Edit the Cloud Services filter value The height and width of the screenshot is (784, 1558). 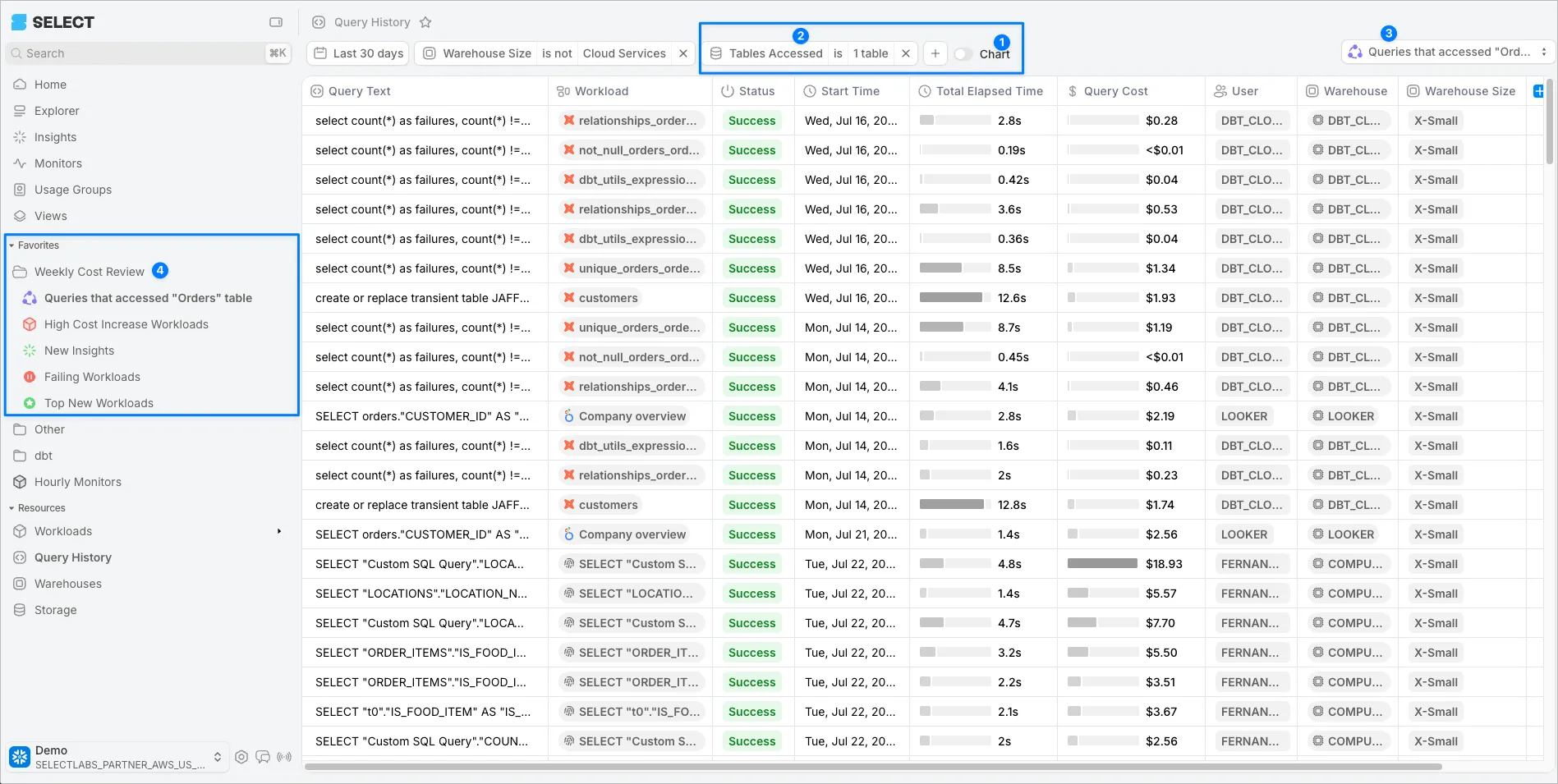click(624, 53)
